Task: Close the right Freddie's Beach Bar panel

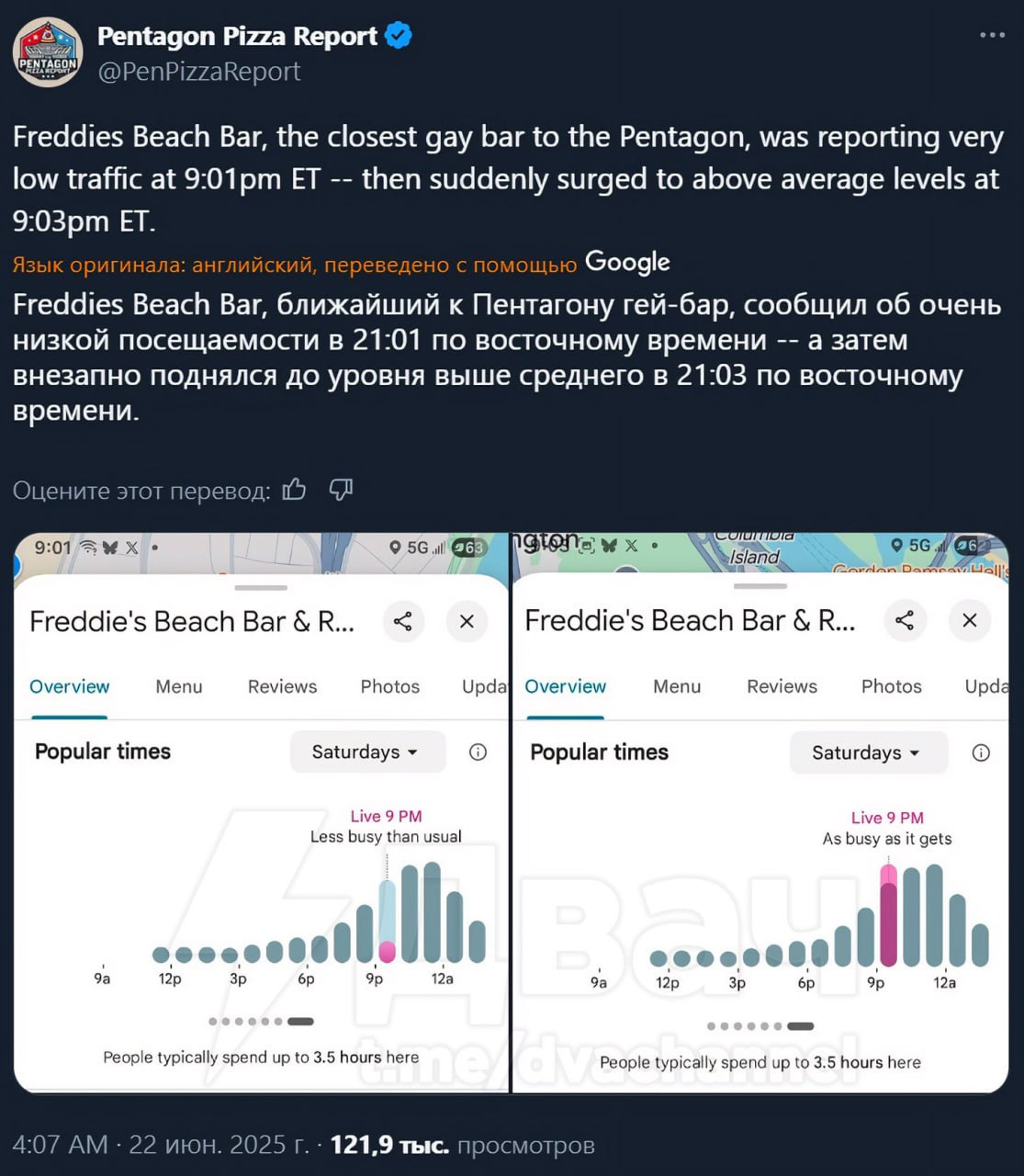Action: point(969,620)
